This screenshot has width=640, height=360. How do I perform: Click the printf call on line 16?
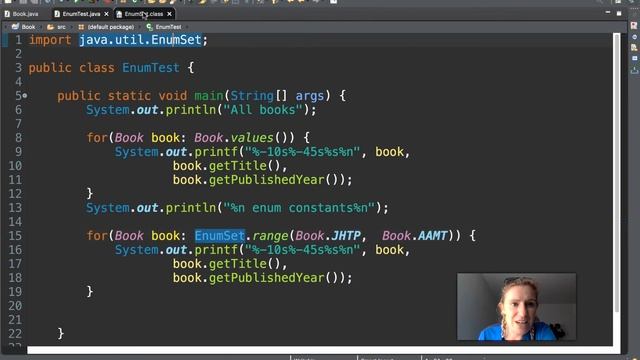(216, 250)
